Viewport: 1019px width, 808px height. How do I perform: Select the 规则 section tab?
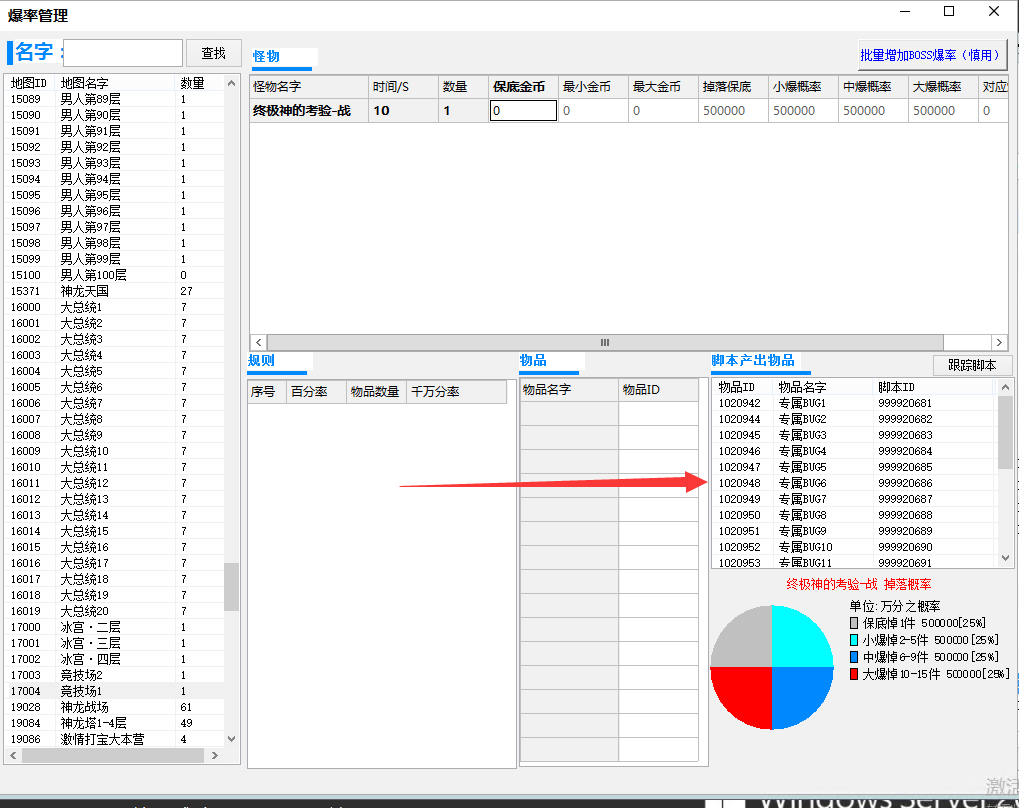click(261, 360)
